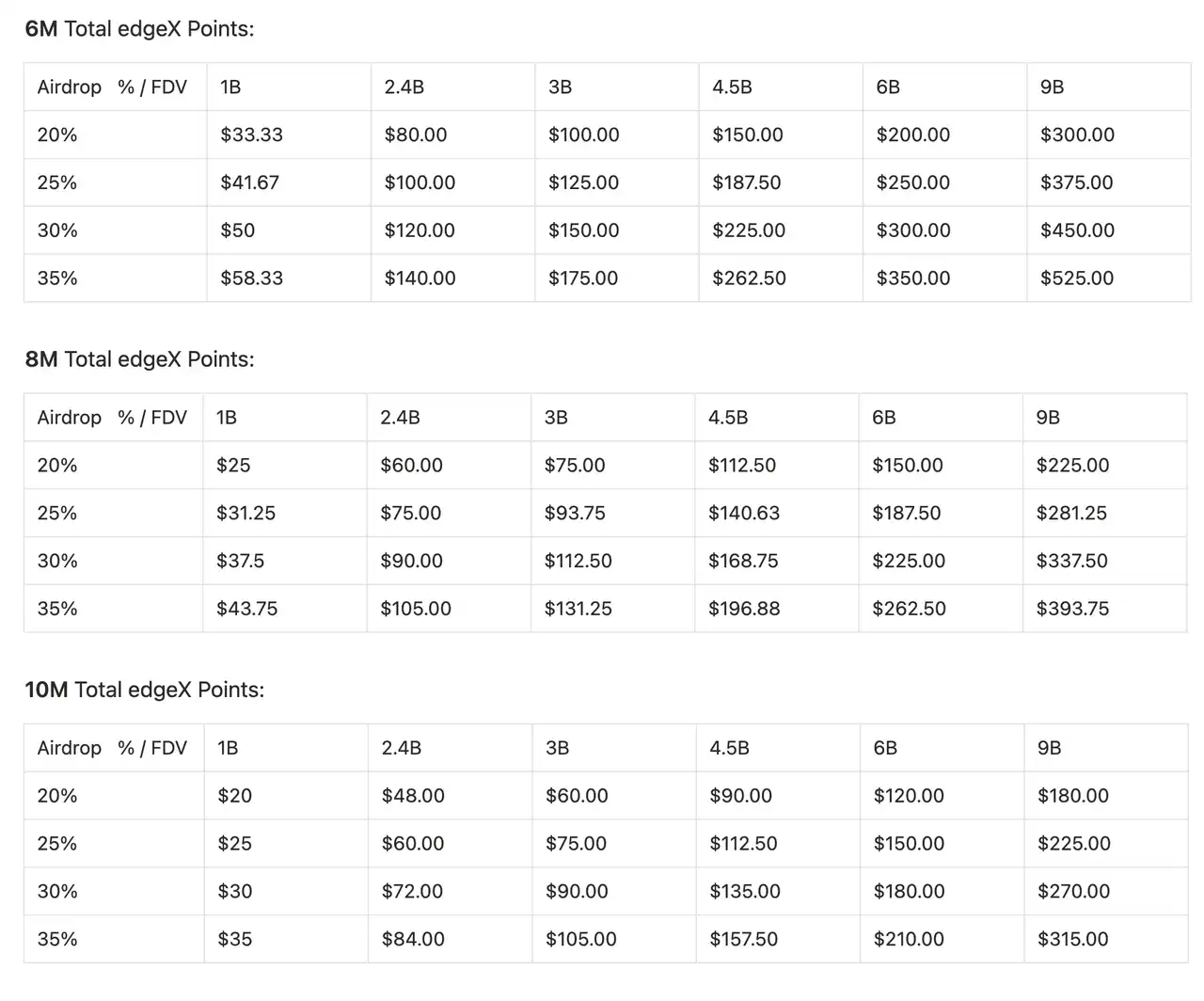Select the $393.75 cell
This screenshot has height=1001, width=1204.
click(x=1072, y=609)
